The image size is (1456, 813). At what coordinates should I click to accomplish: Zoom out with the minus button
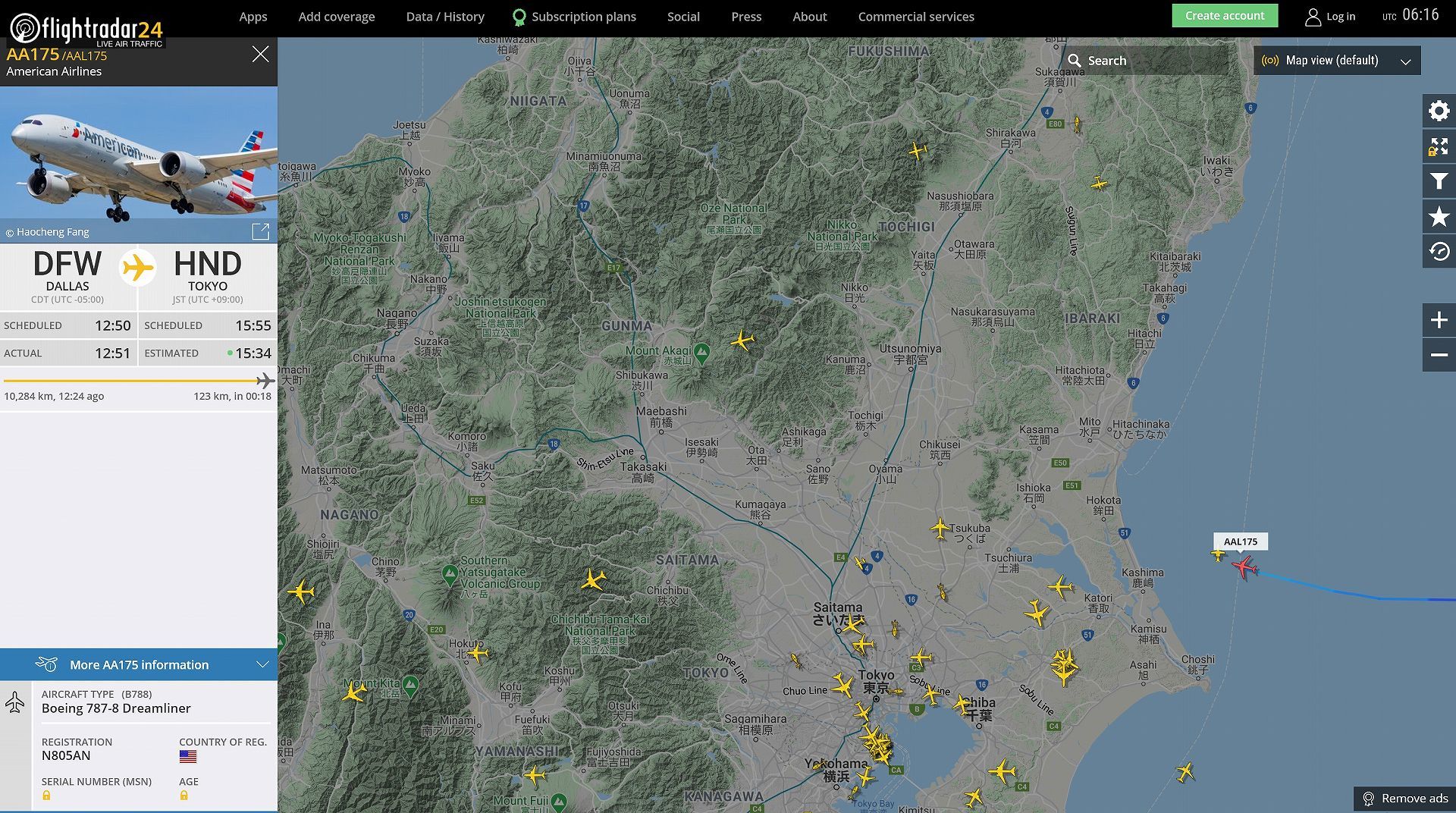coord(1439,355)
